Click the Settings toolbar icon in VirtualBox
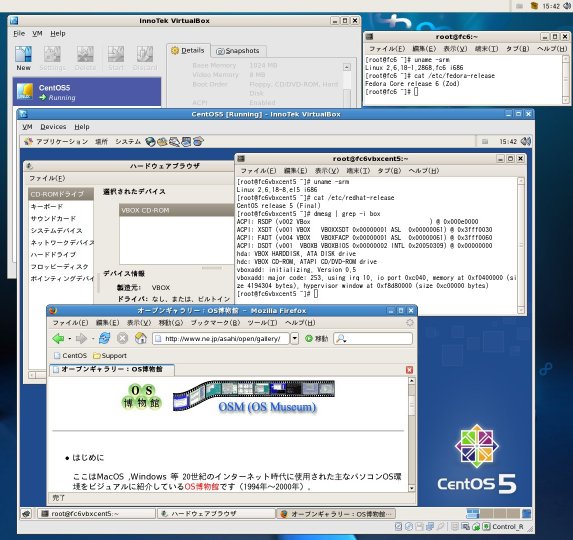 point(52,58)
